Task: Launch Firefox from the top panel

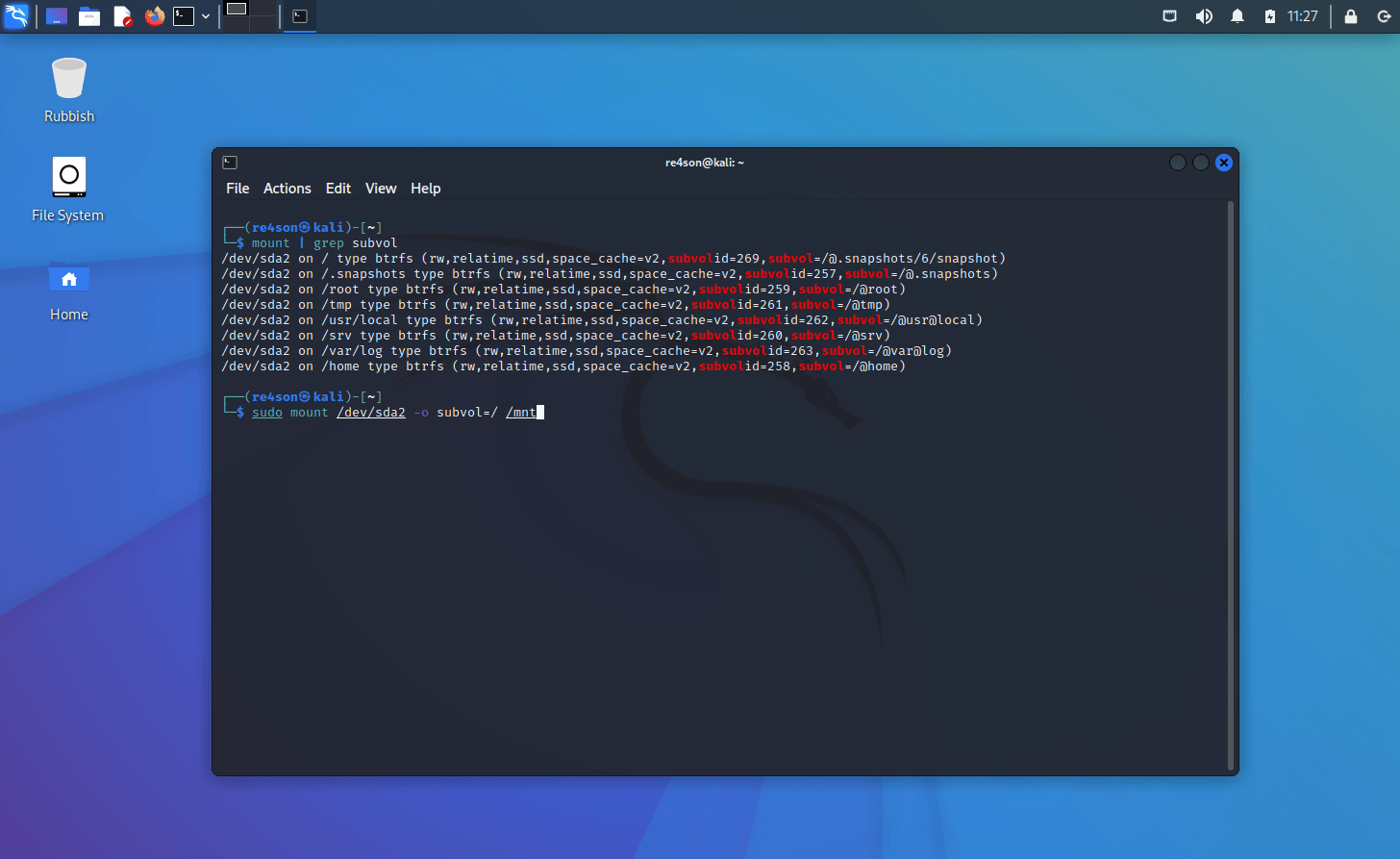Action: (x=154, y=16)
